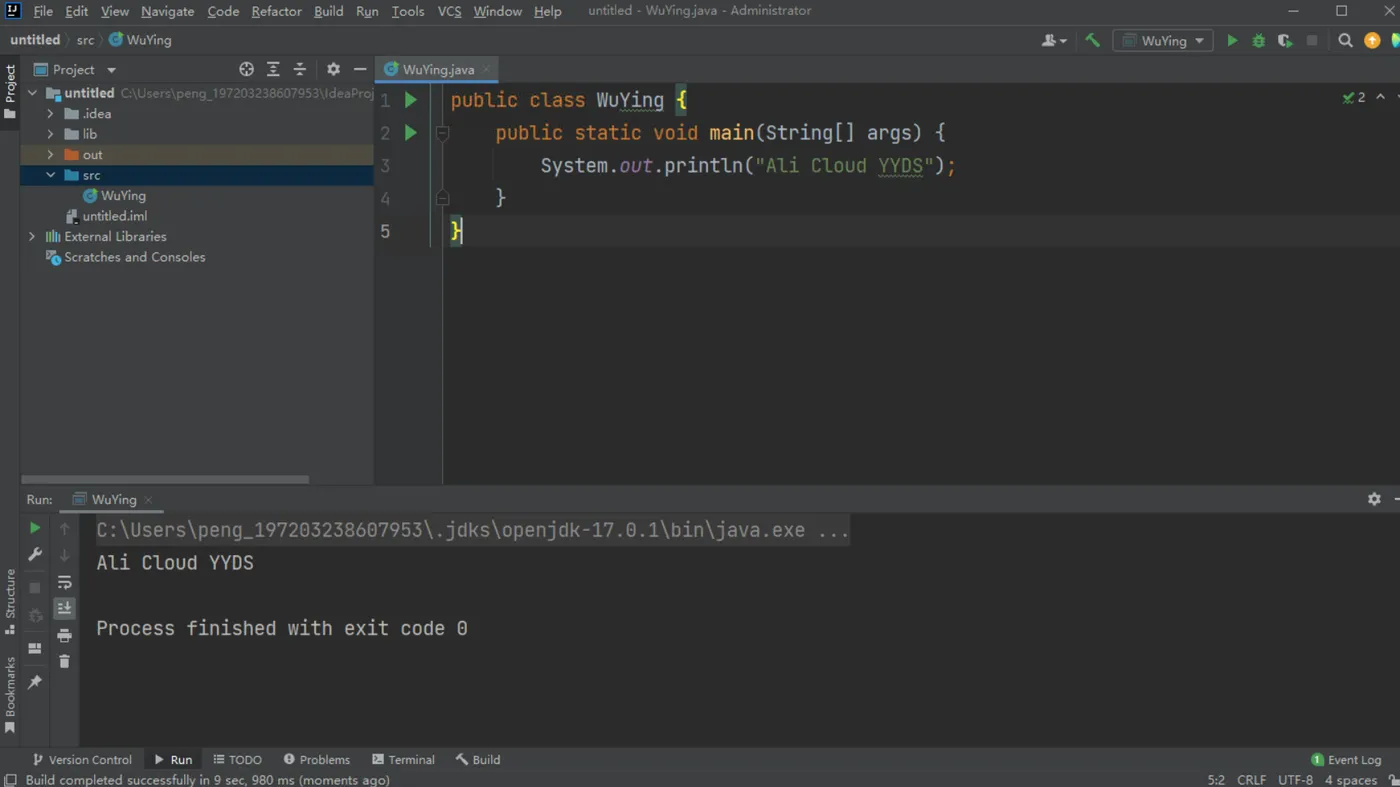
Task: Collapse all nodes in Project panel
Action: (299, 69)
